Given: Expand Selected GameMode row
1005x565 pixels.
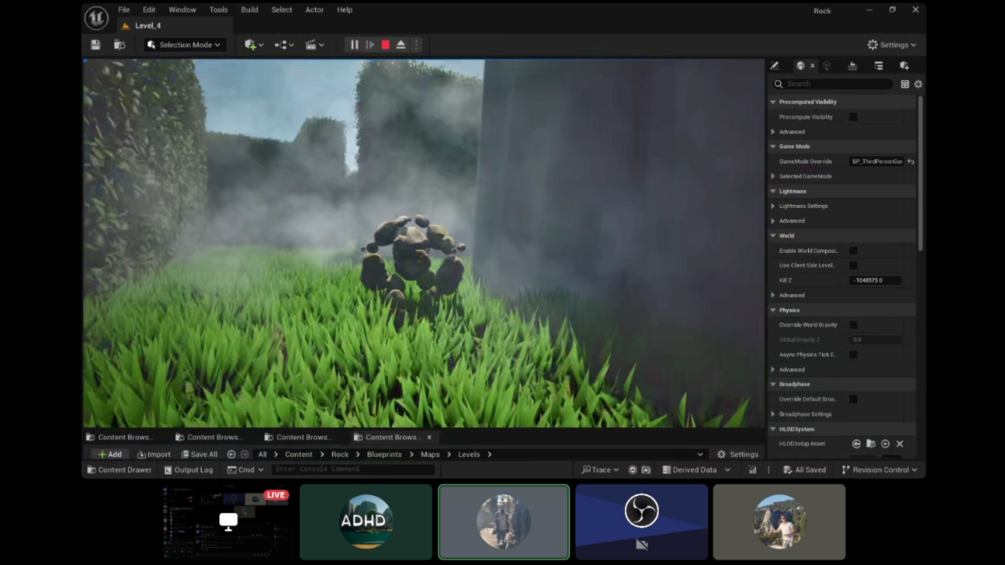Looking at the screenshot, I should (x=773, y=176).
